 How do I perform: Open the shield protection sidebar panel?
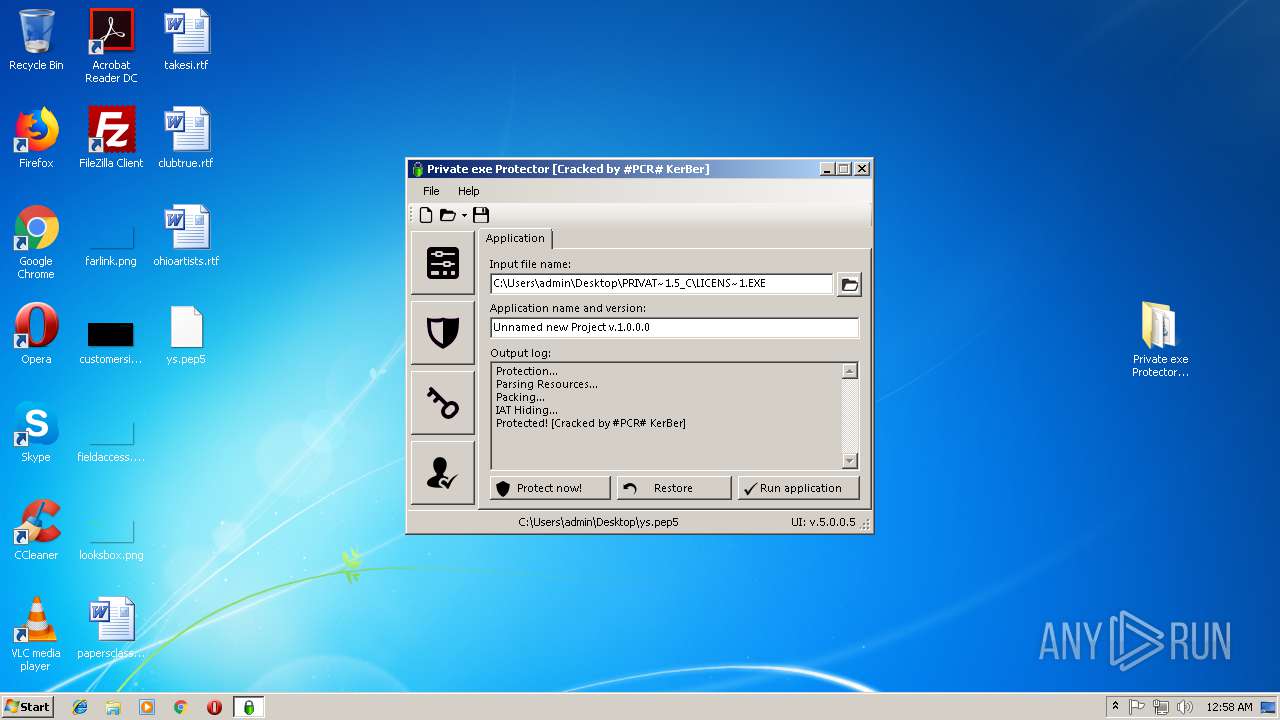coord(443,333)
